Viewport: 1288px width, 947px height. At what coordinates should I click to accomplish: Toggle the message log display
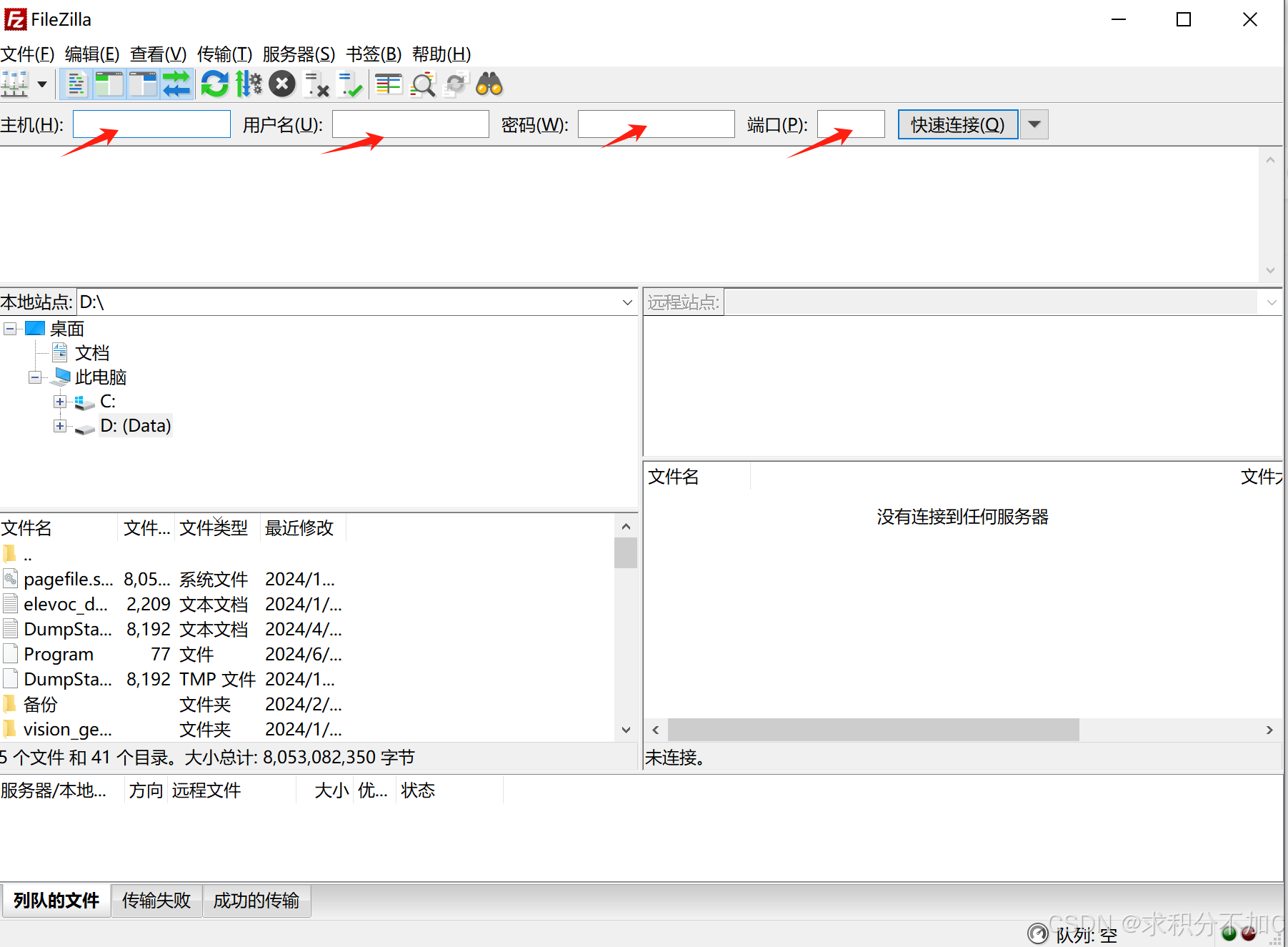click(x=76, y=84)
